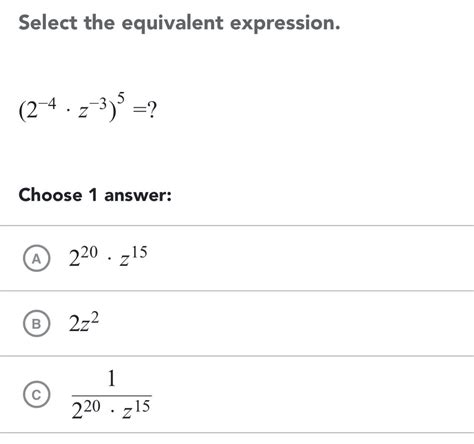Viewport: 474px width, 444px height.
Task: Select radio option B
Action: click(37, 323)
